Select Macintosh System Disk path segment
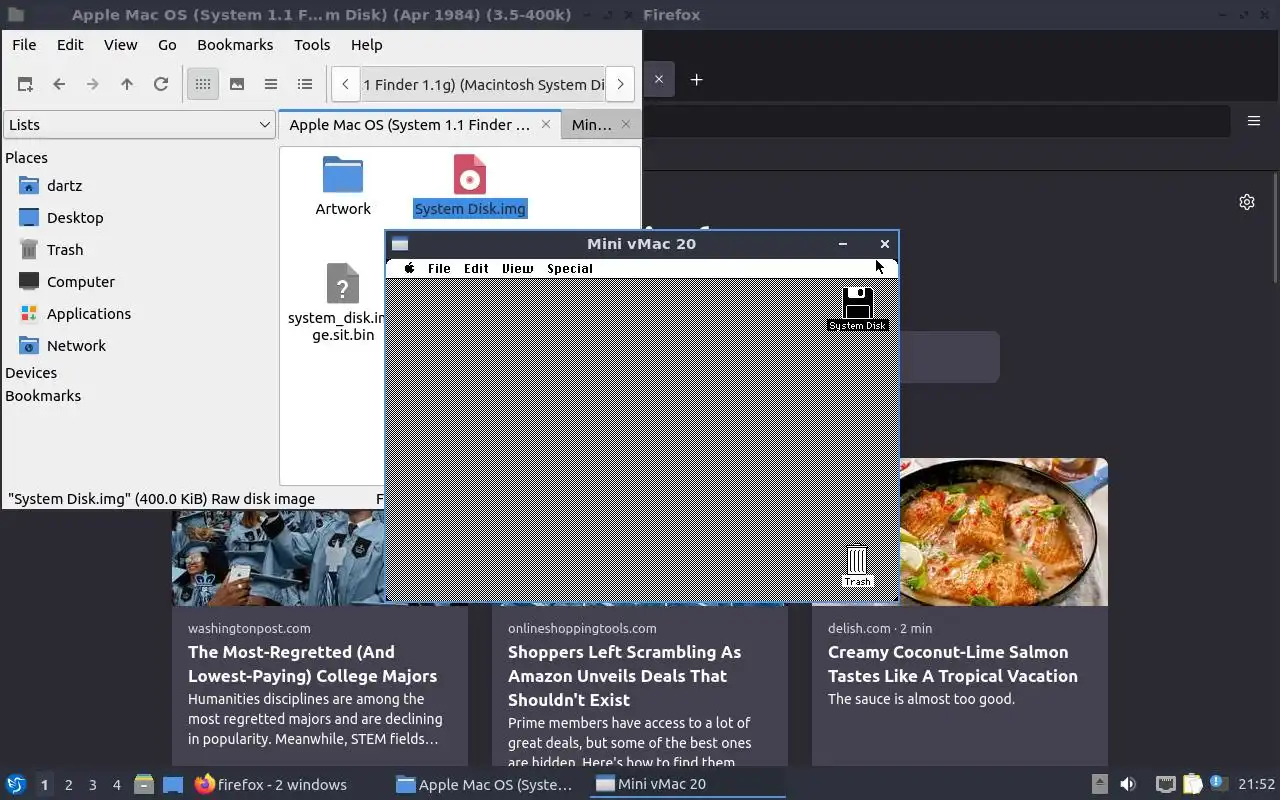 483,84
